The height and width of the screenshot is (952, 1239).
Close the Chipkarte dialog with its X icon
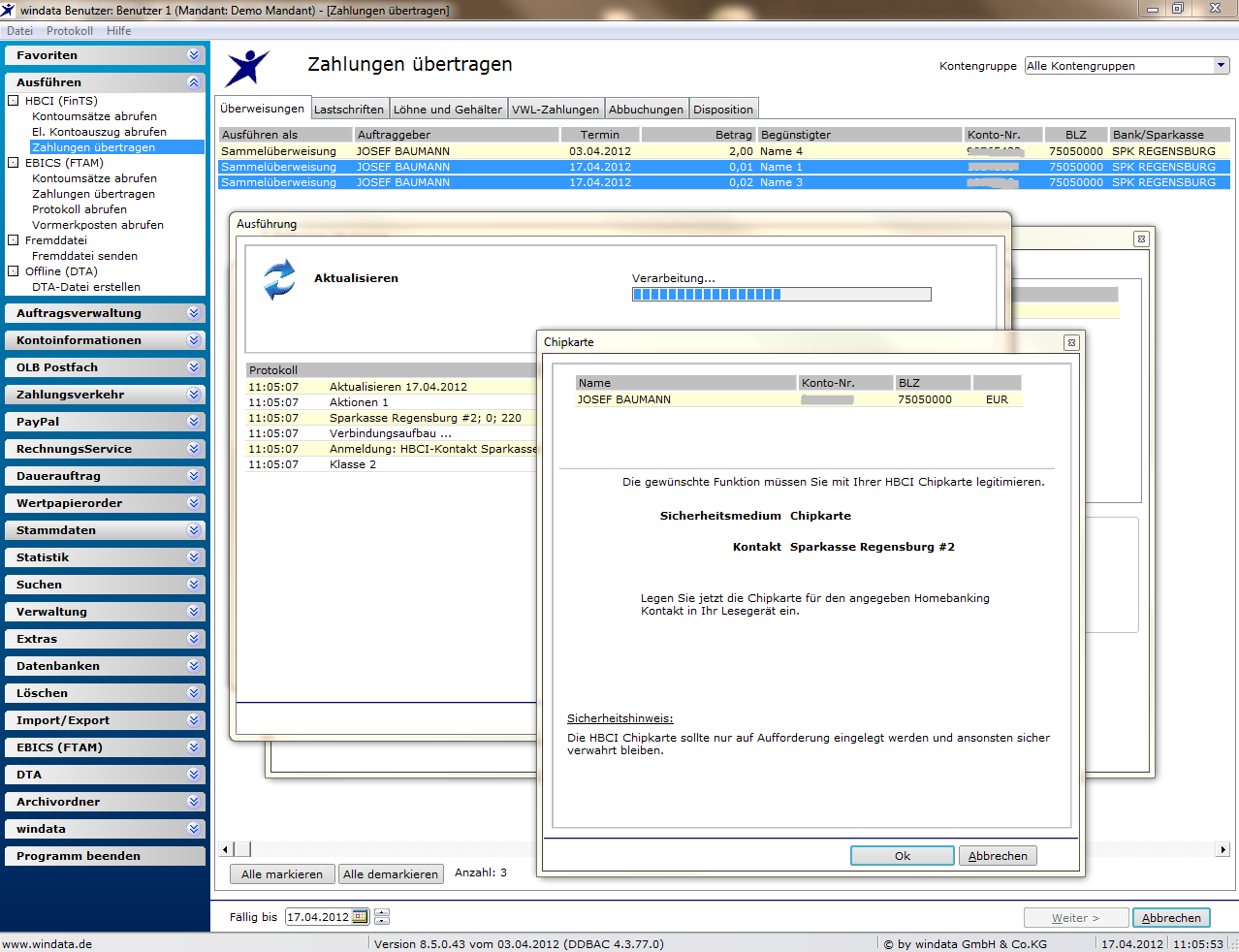pos(1071,342)
